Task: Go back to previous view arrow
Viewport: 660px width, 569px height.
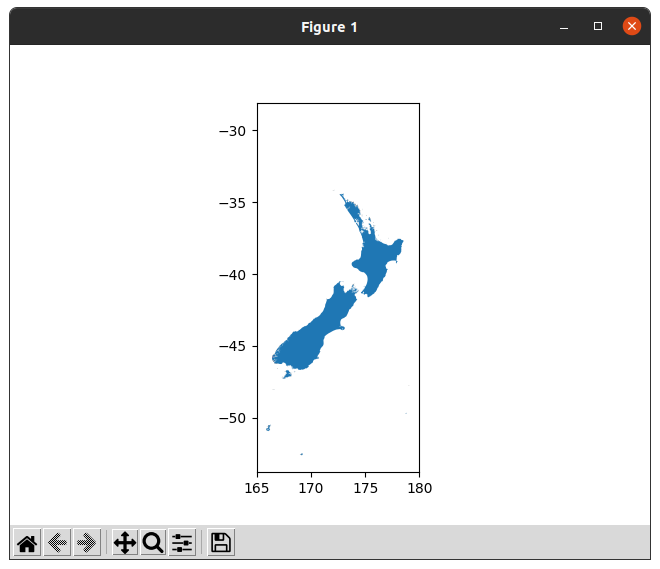Action: (57, 542)
